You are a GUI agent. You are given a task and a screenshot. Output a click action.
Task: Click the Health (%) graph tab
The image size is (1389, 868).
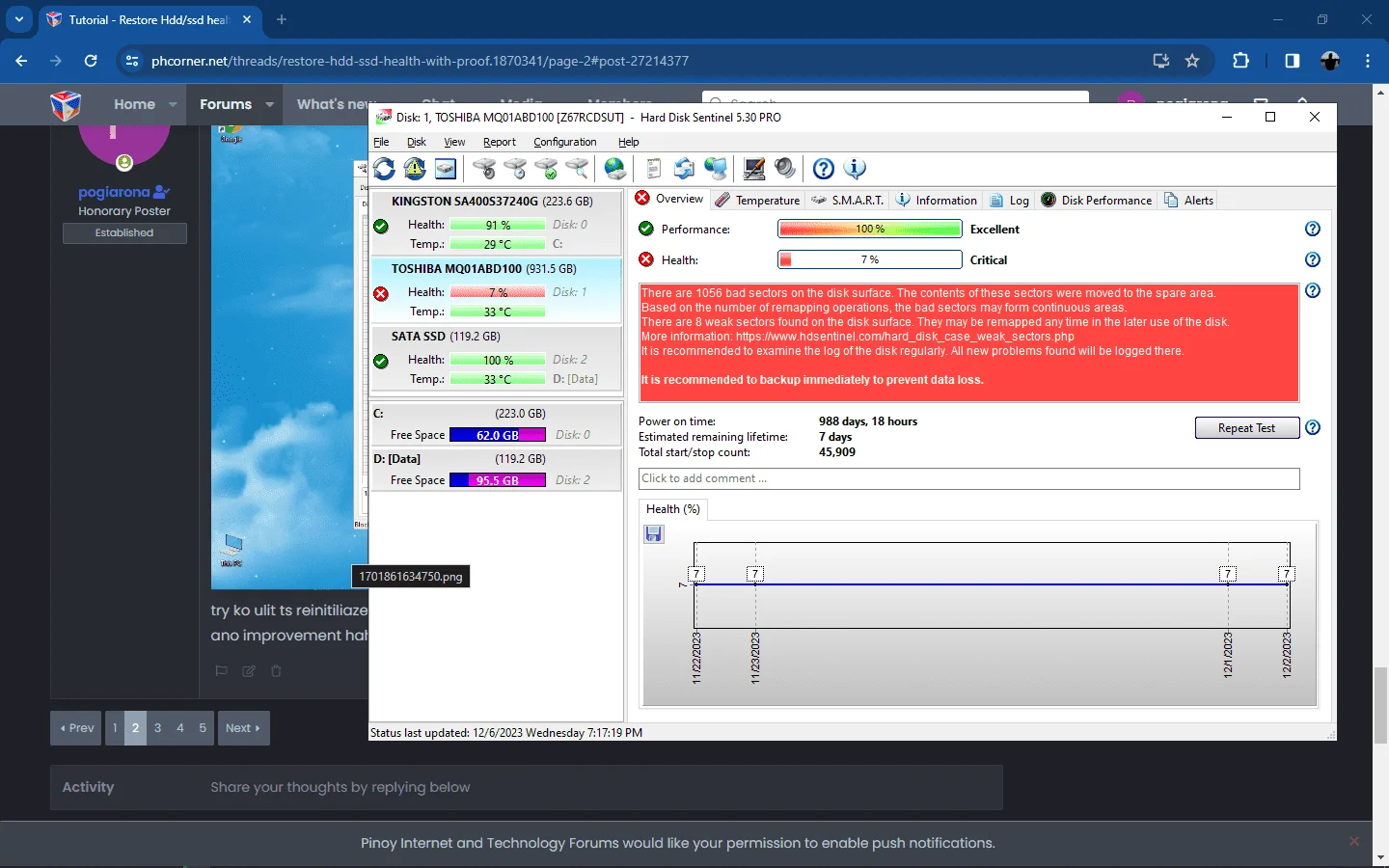tap(673, 509)
